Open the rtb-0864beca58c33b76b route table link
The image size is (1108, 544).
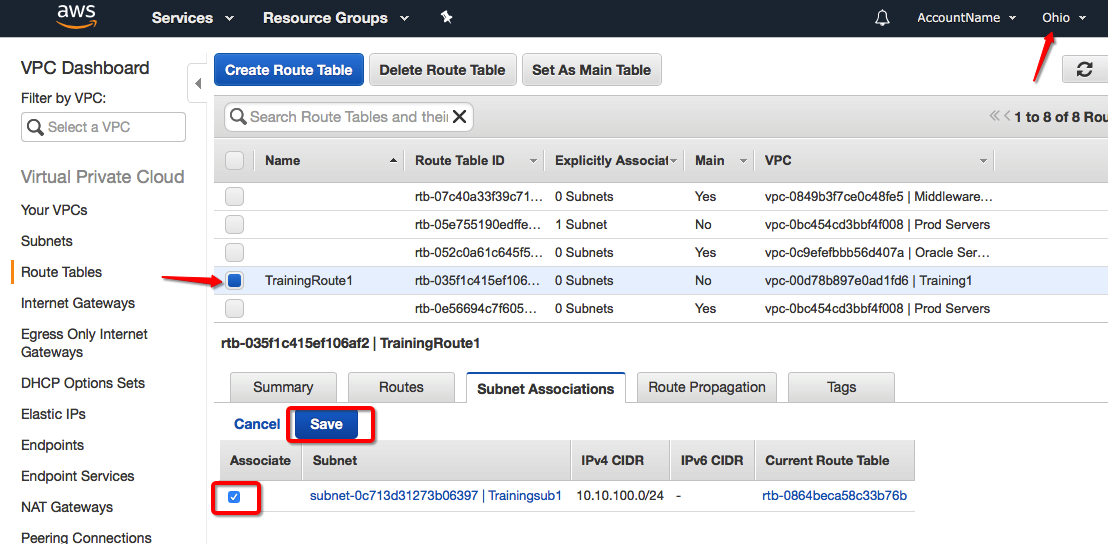pos(834,496)
